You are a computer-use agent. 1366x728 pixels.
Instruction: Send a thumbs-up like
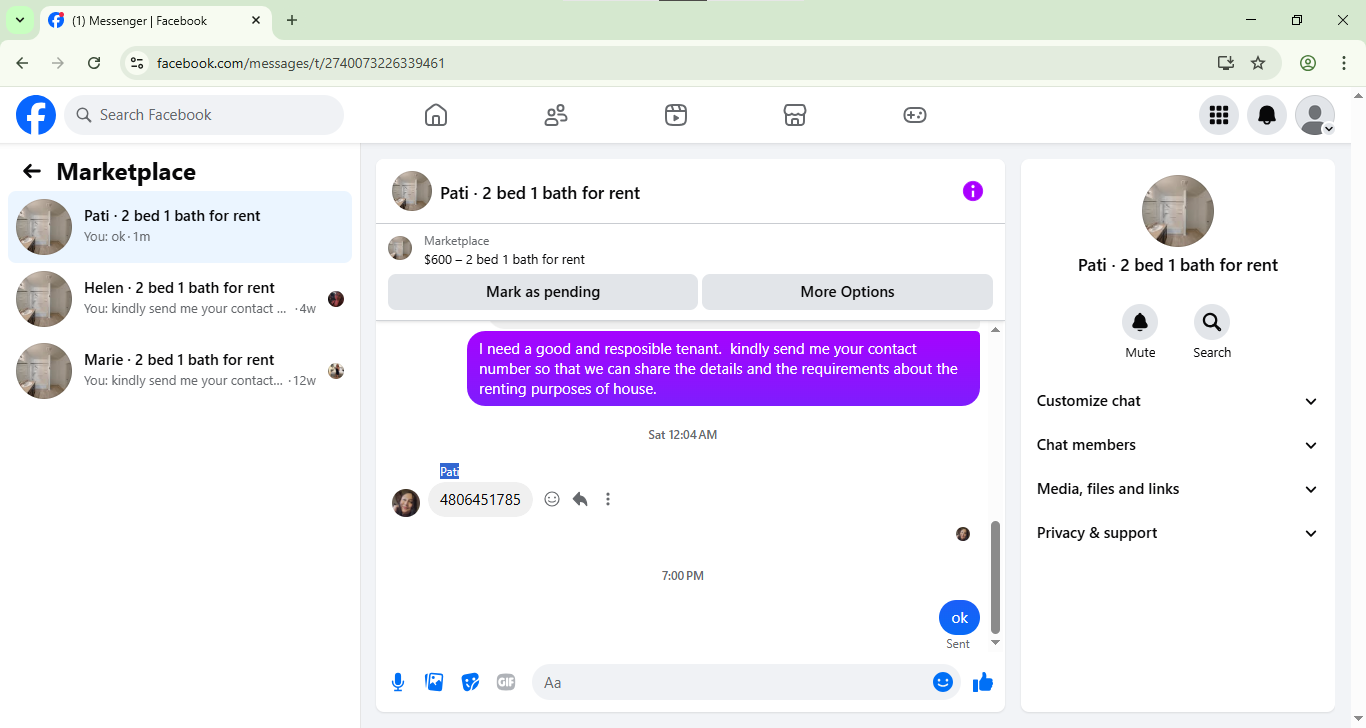point(983,682)
